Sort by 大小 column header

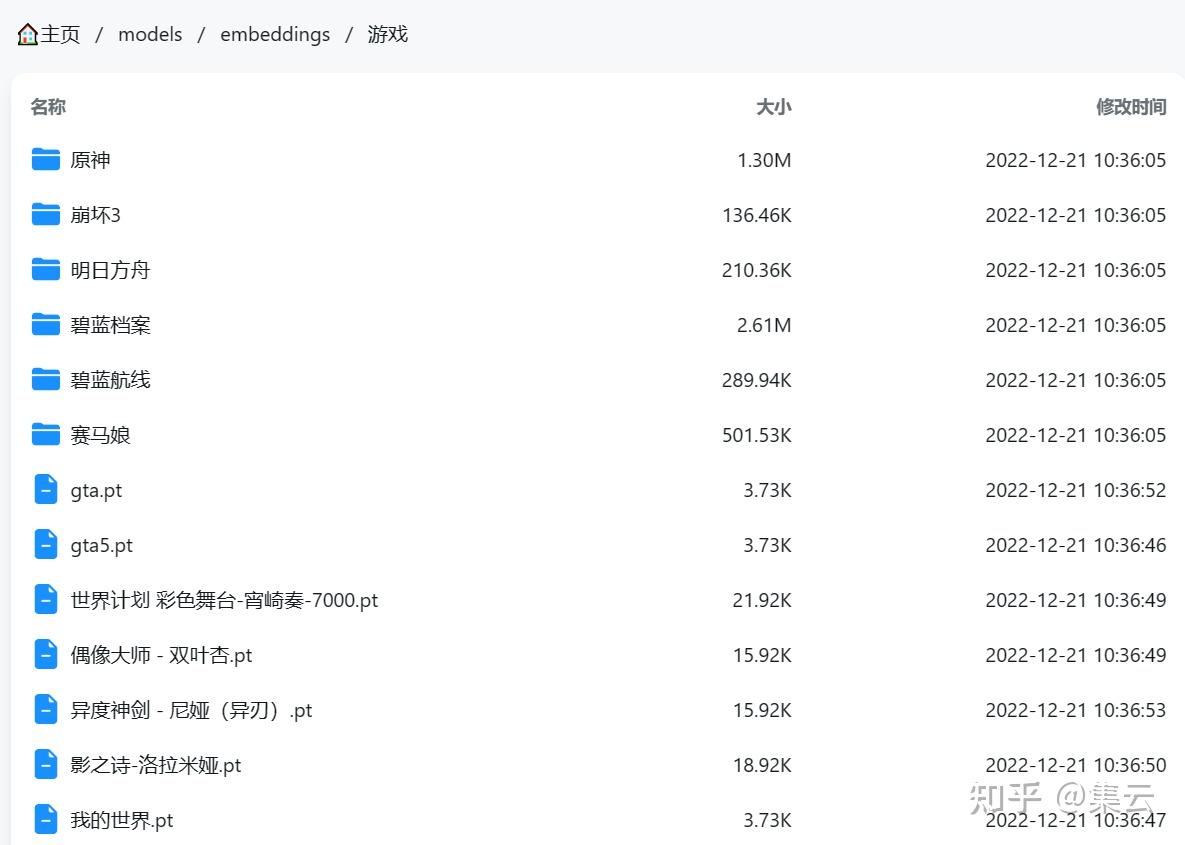coord(774,107)
